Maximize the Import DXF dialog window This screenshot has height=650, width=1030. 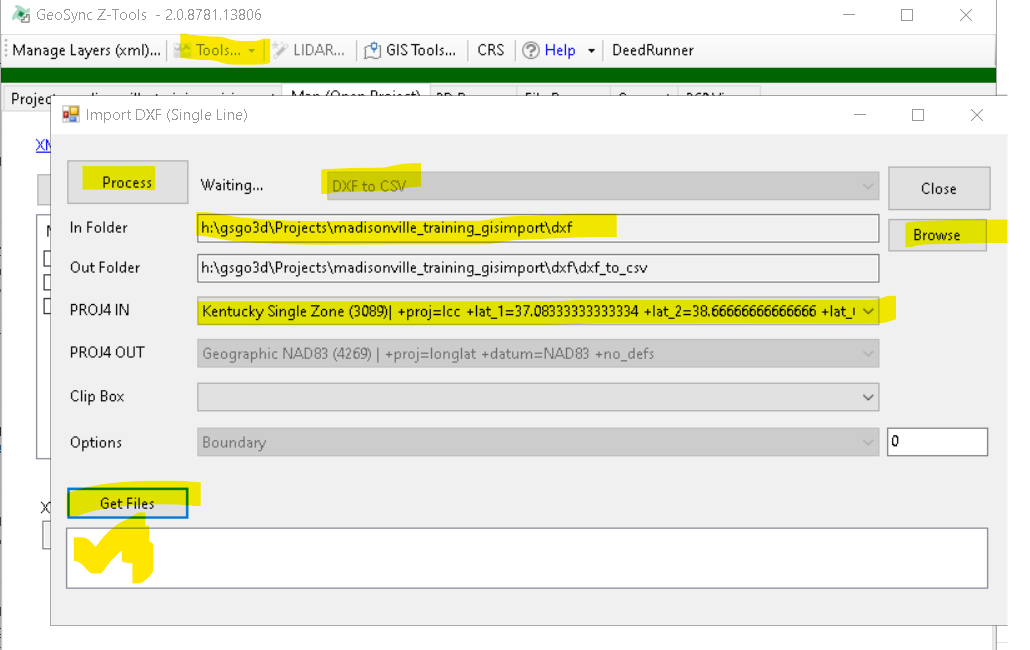tap(917, 115)
